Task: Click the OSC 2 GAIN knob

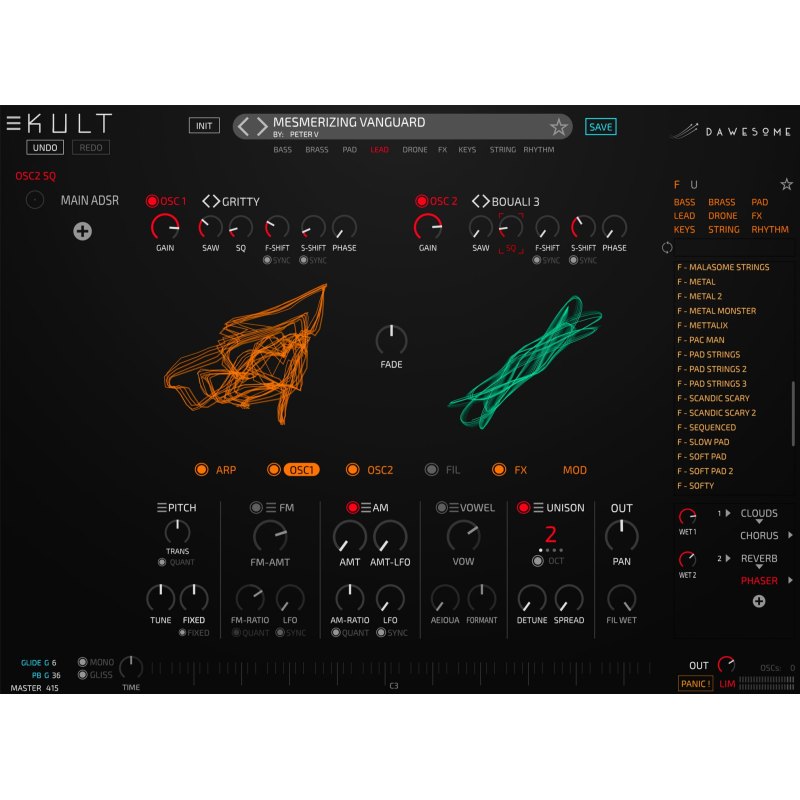Action: click(428, 228)
